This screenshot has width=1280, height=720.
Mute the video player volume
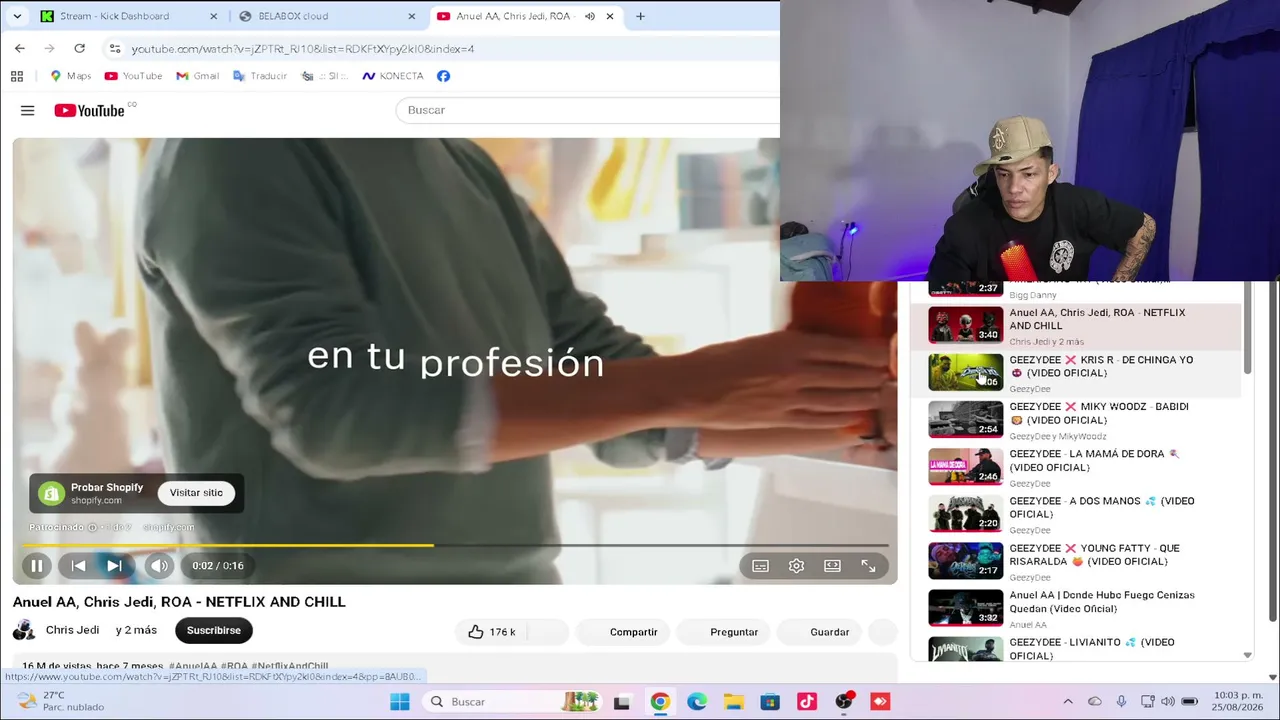pos(159,566)
